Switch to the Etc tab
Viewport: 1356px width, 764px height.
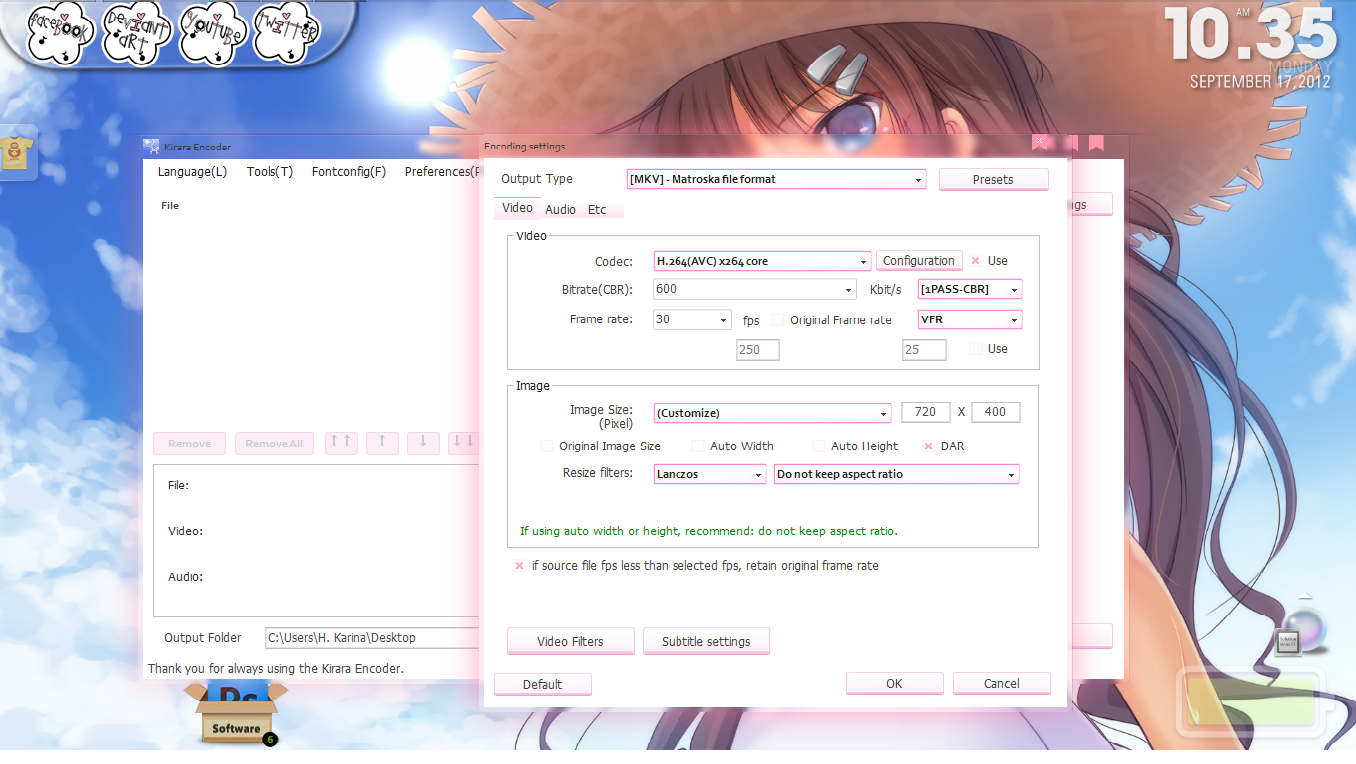pyautogui.click(x=597, y=210)
